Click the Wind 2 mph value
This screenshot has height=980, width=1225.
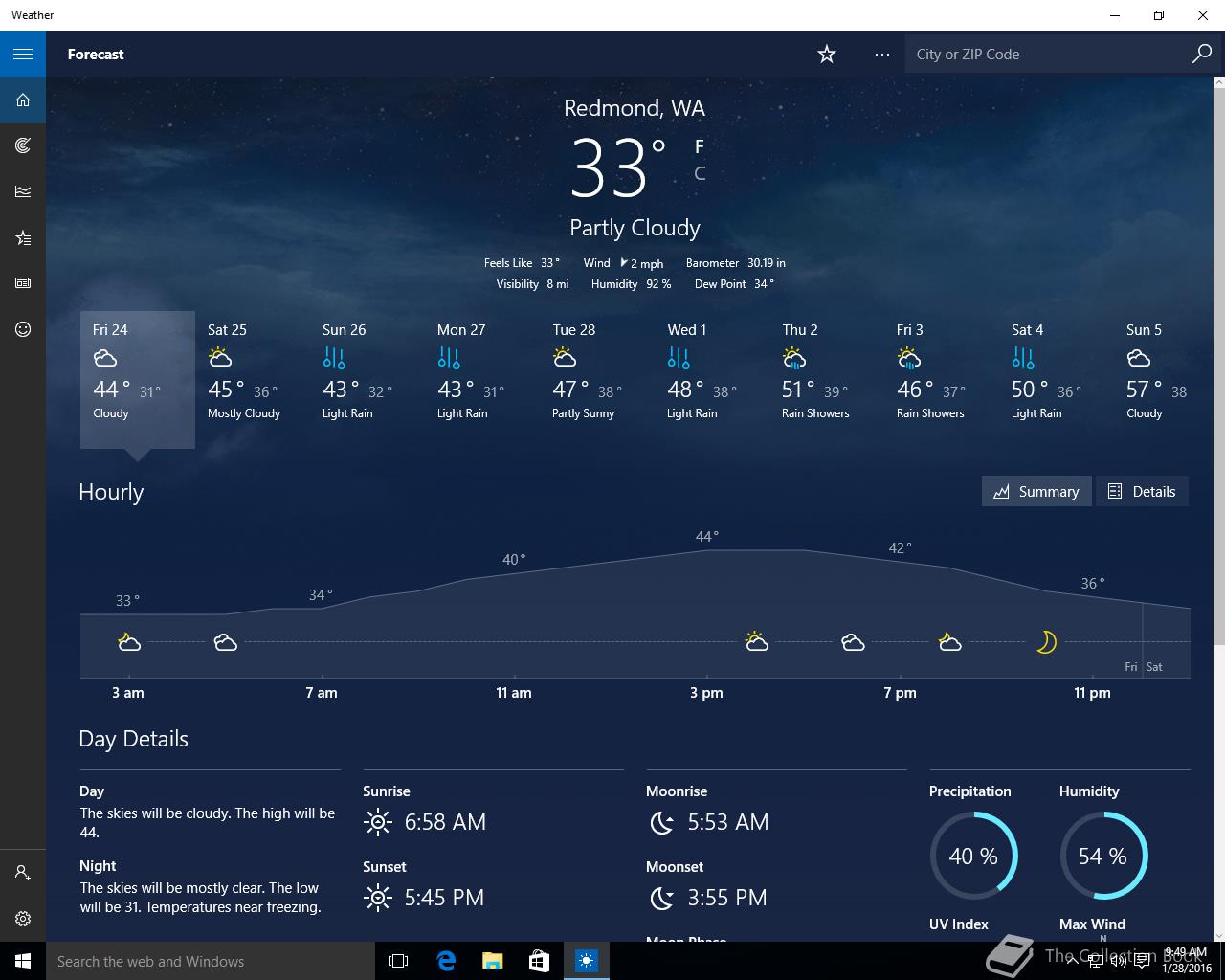point(647,264)
